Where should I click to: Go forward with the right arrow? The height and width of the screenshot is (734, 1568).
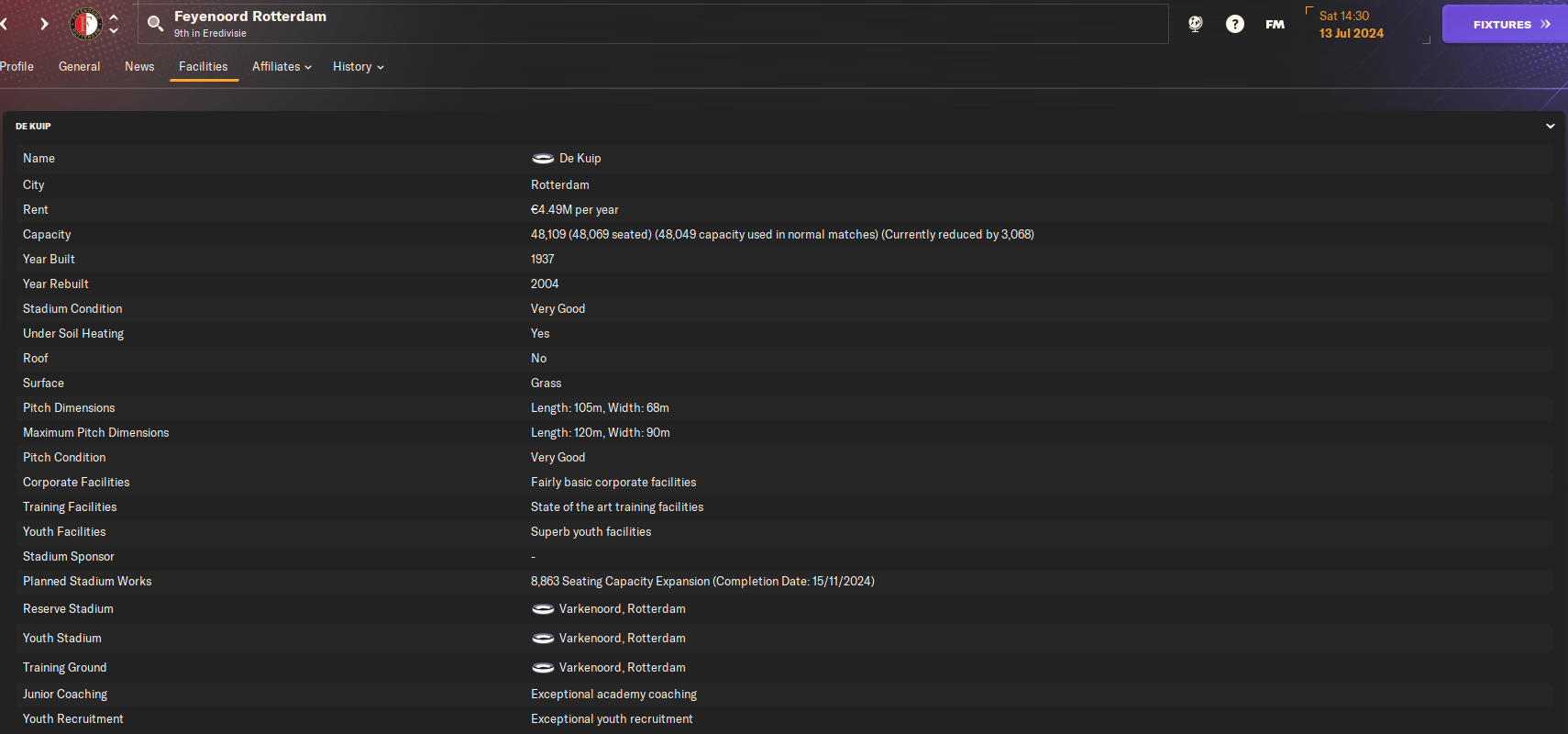coord(44,24)
